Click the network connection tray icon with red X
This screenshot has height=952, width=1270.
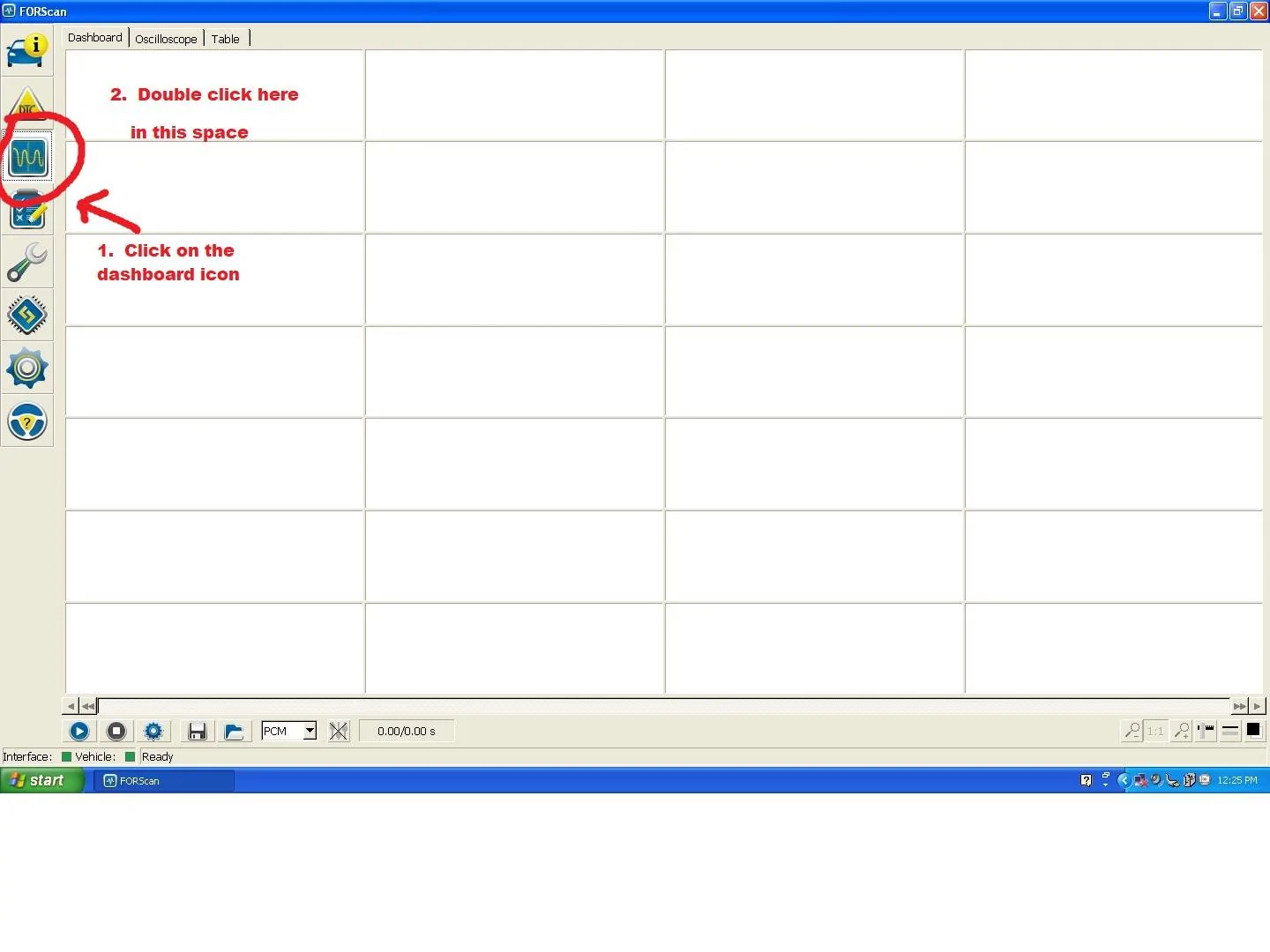[x=1139, y=780]
